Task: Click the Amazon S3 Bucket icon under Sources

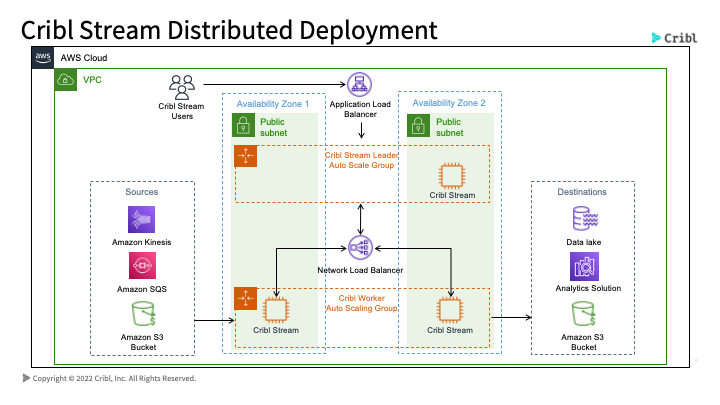Action: tap(141, 314)
